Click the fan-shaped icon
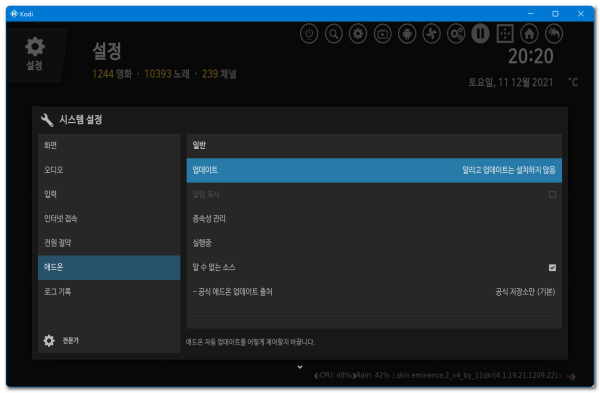This screenshot has height=393, width=600. coord(432,34)
